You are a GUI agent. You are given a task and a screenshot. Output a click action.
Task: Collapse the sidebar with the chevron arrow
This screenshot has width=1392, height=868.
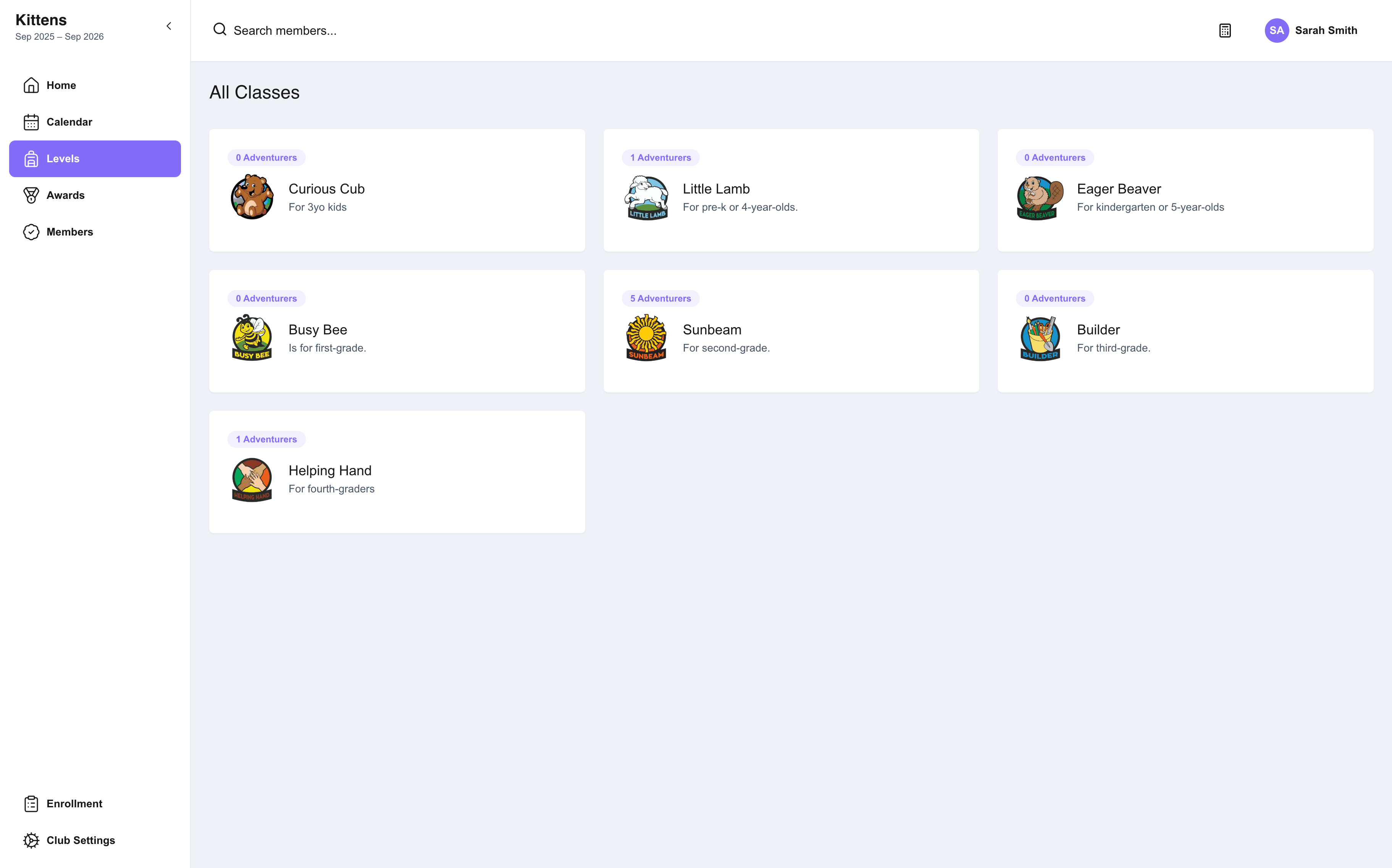point(169,26)
